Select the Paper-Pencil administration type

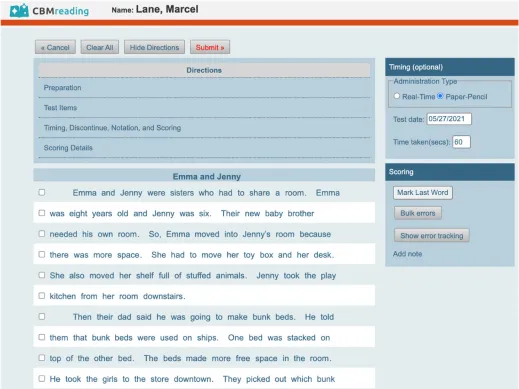[440, 96]
